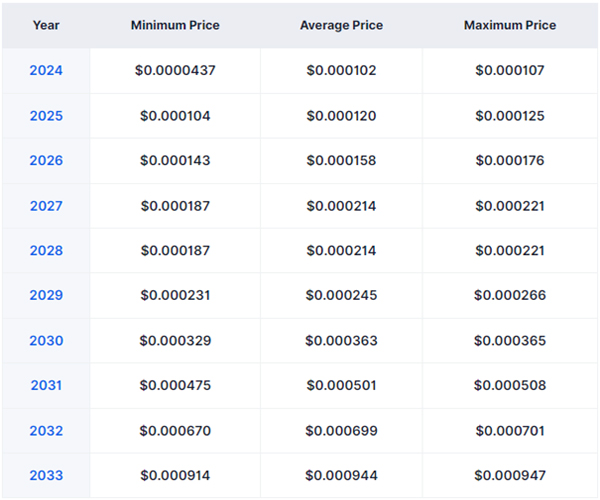Open the 2029 year link
600x500 pixels.
pyautogui.click(x=46, y=295)
